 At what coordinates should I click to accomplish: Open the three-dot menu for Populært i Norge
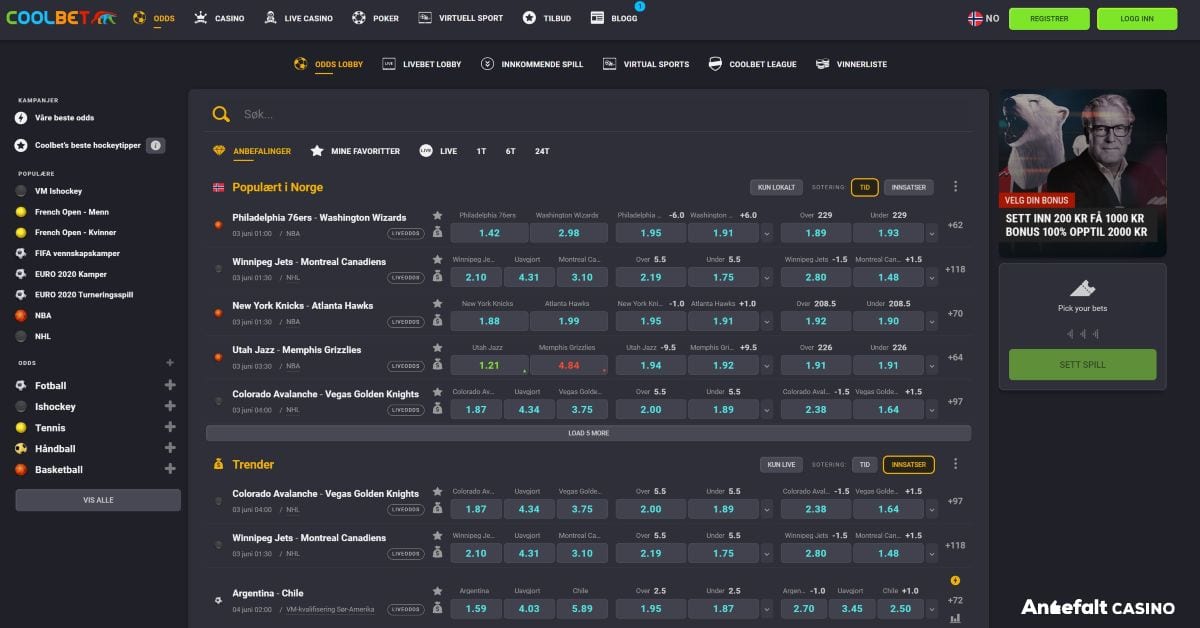pos(955,187)
